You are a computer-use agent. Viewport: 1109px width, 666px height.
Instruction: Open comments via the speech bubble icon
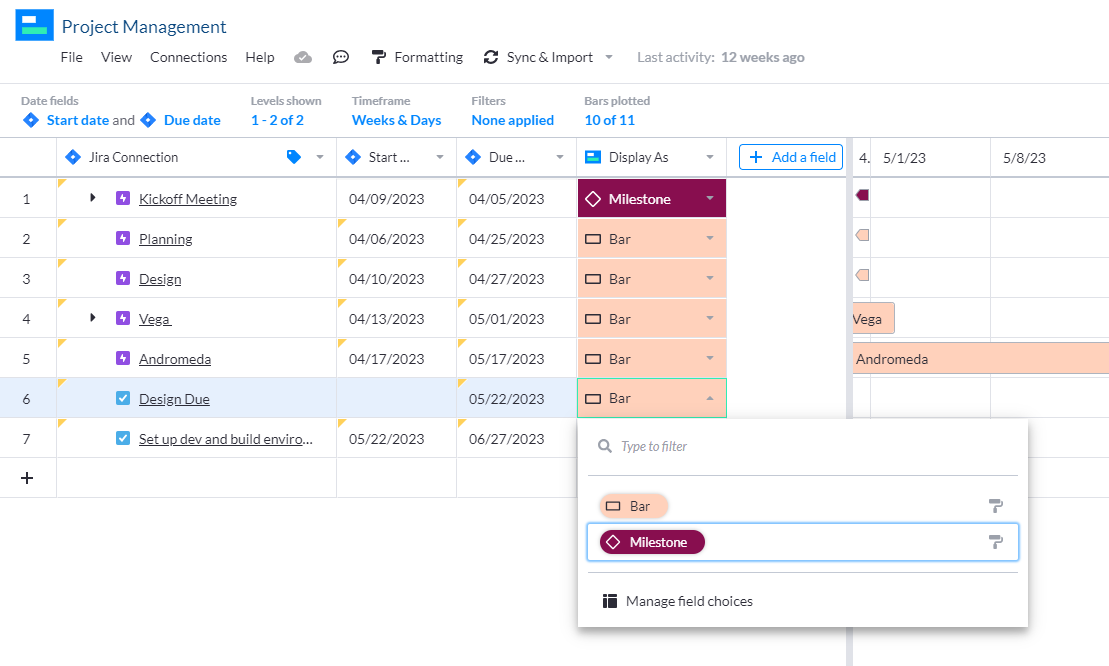pos(341,57)
